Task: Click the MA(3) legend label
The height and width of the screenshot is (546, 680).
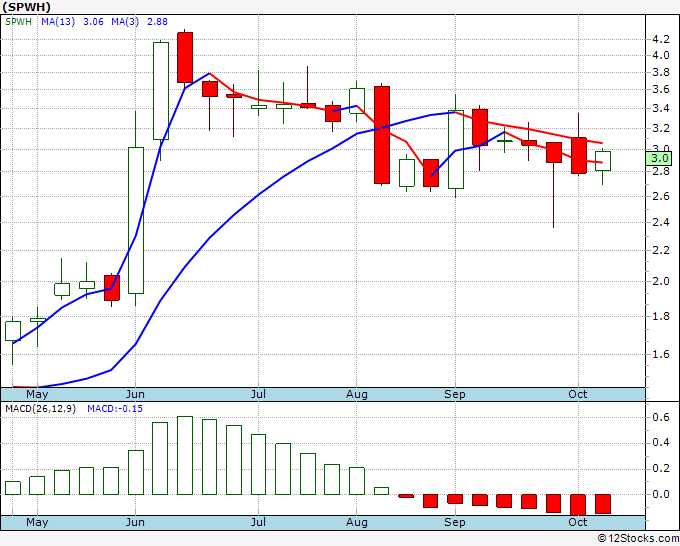Action: pyautogui.click(x=125, y=22)
